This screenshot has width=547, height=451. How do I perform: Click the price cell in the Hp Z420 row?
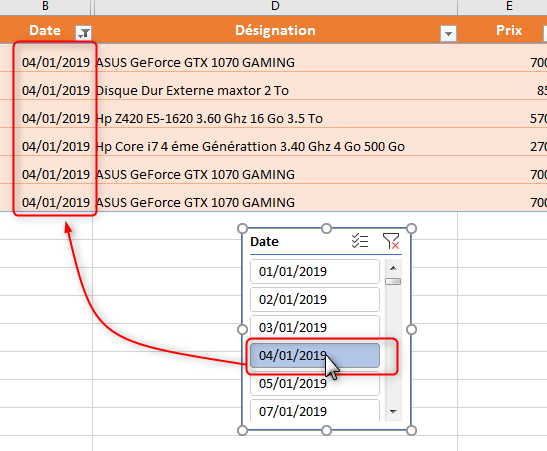[502, 114]
